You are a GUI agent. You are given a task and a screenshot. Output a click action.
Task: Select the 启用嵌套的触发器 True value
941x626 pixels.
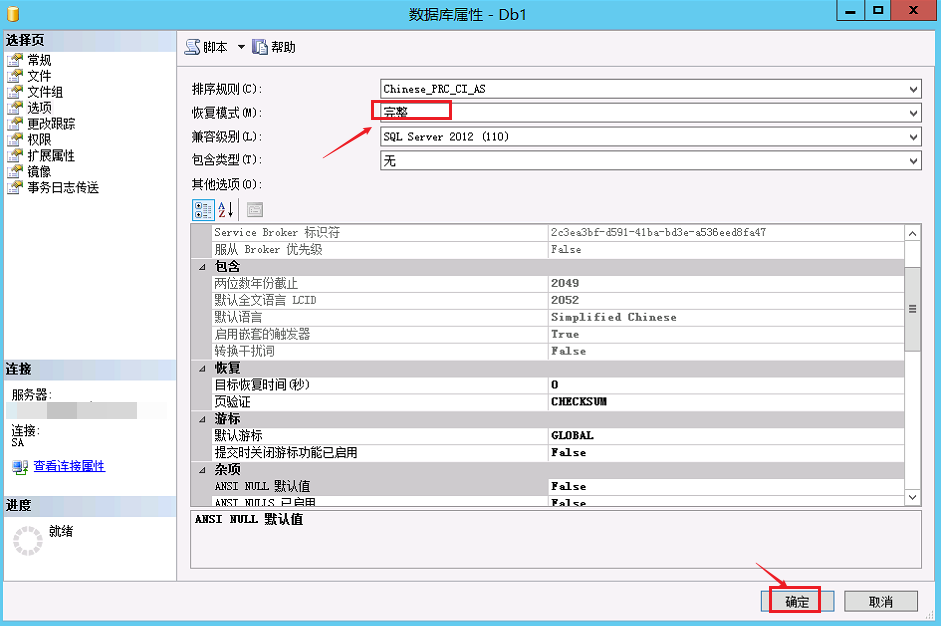pyautogui.click(x=726, y=334)
